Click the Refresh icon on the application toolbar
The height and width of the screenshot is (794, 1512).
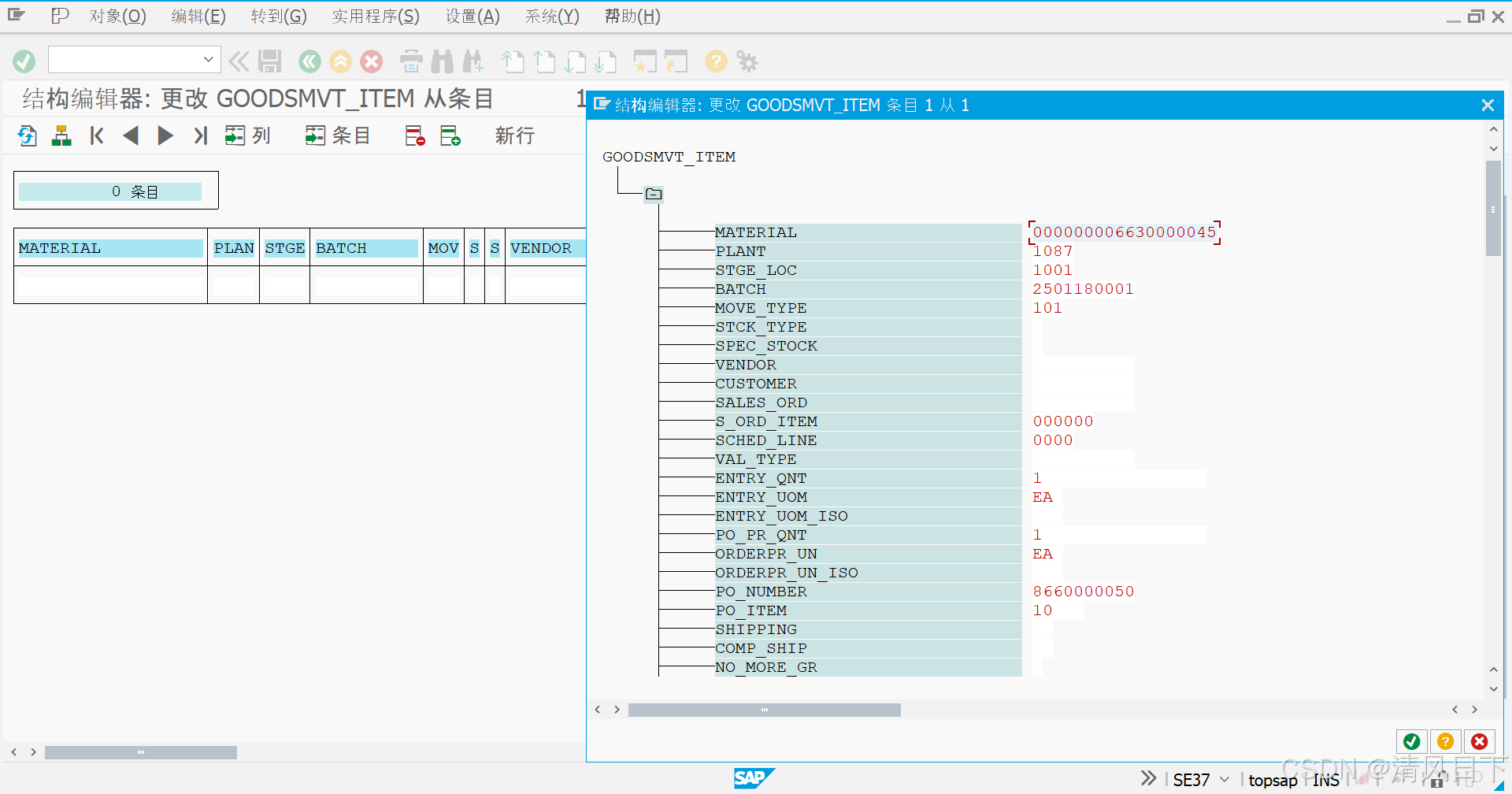coord(26,135)
